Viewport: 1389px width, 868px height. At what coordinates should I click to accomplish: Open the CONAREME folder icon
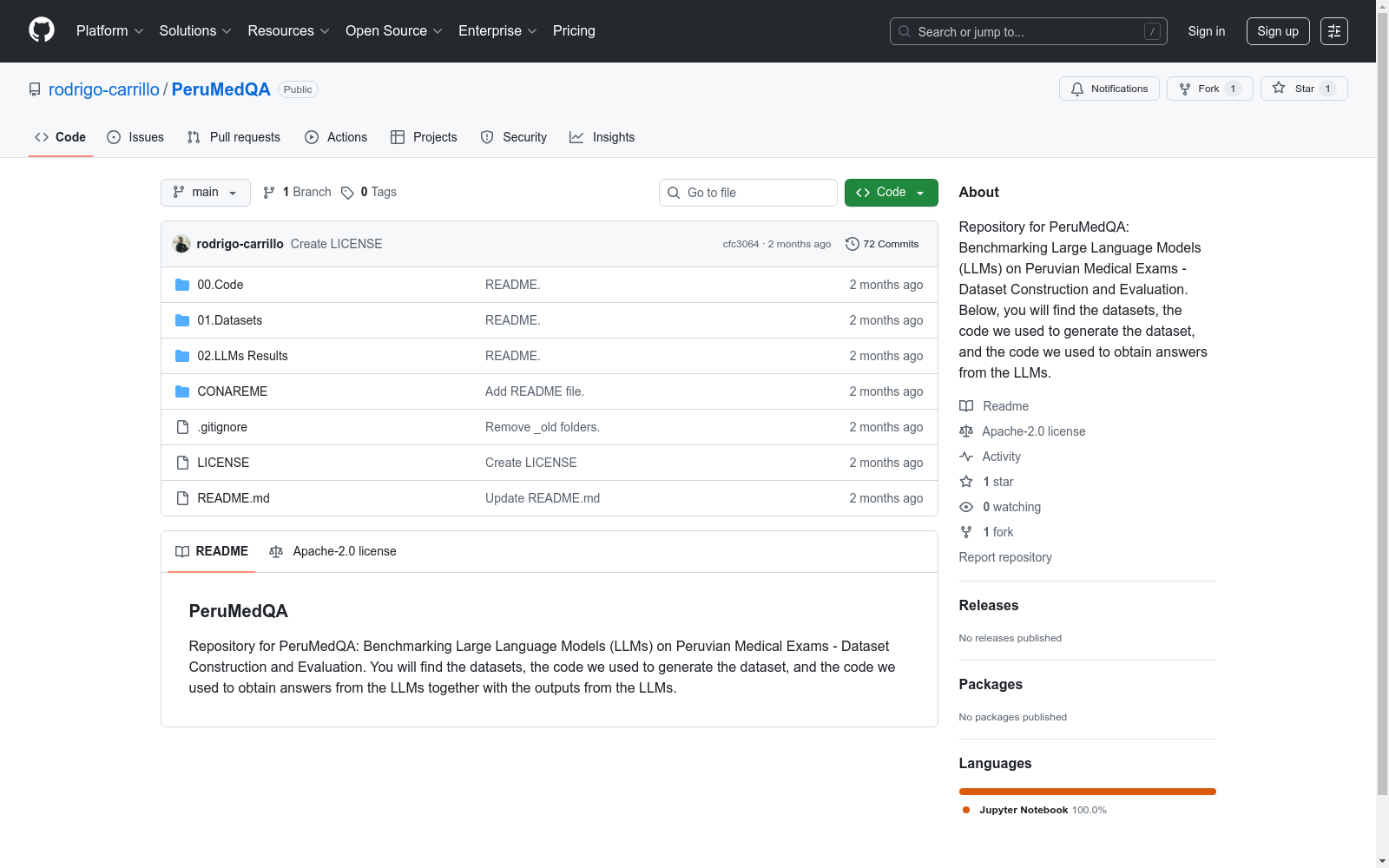pos(182,391)
